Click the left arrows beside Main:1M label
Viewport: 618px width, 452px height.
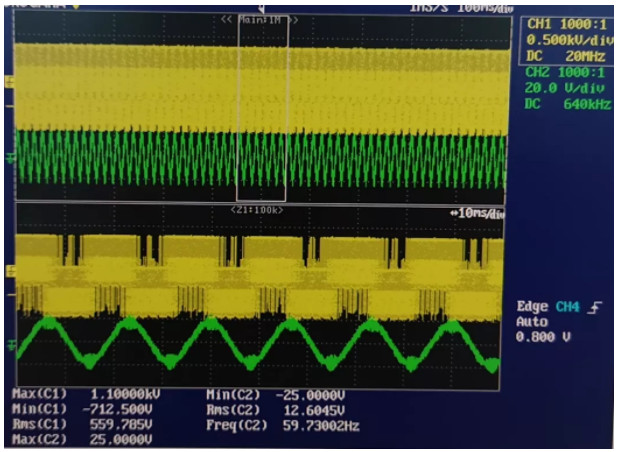(x=227, y=19)
